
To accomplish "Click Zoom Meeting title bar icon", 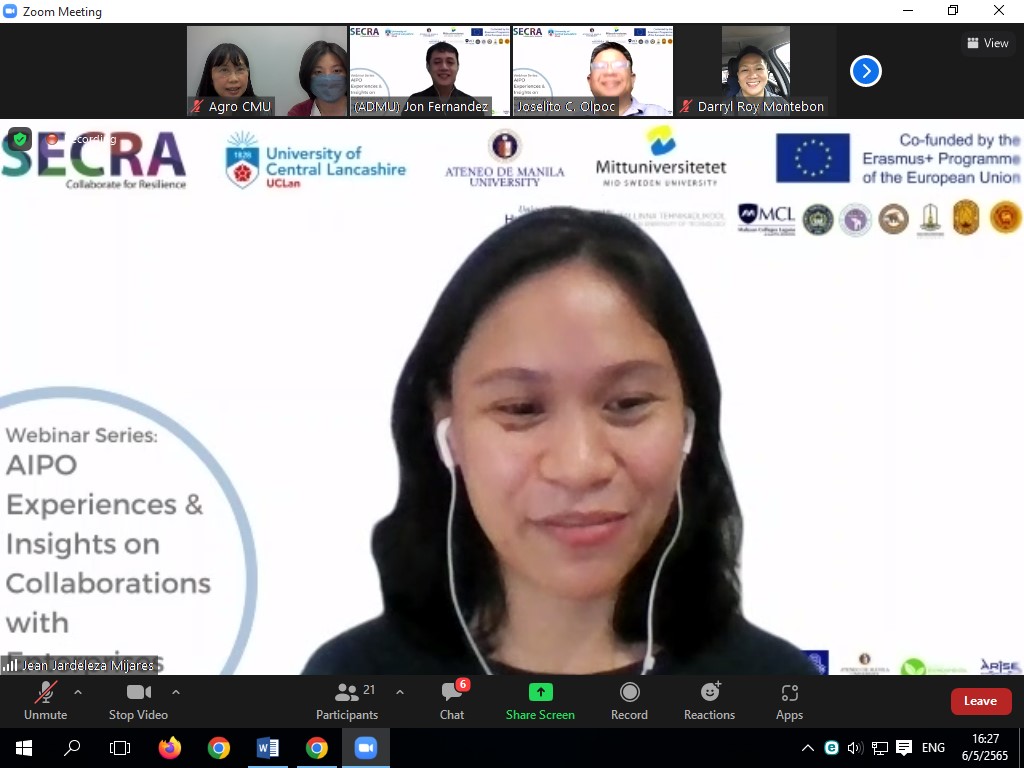I will click(10, 11).
